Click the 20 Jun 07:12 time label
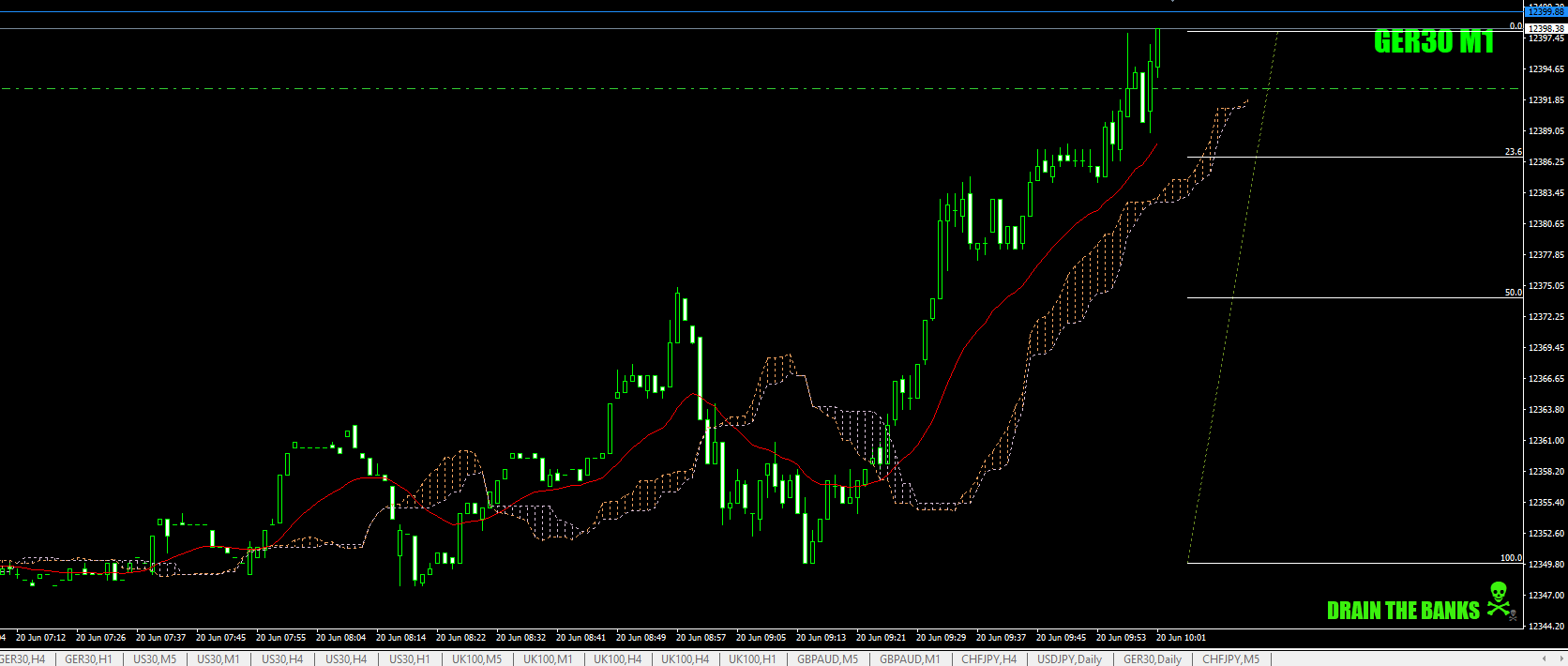 (x=40, y=638)
